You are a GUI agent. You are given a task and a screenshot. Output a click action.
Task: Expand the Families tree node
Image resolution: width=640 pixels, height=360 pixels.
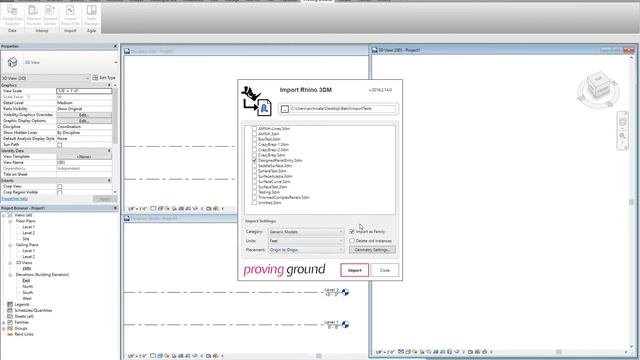click(x=4, y=322)
